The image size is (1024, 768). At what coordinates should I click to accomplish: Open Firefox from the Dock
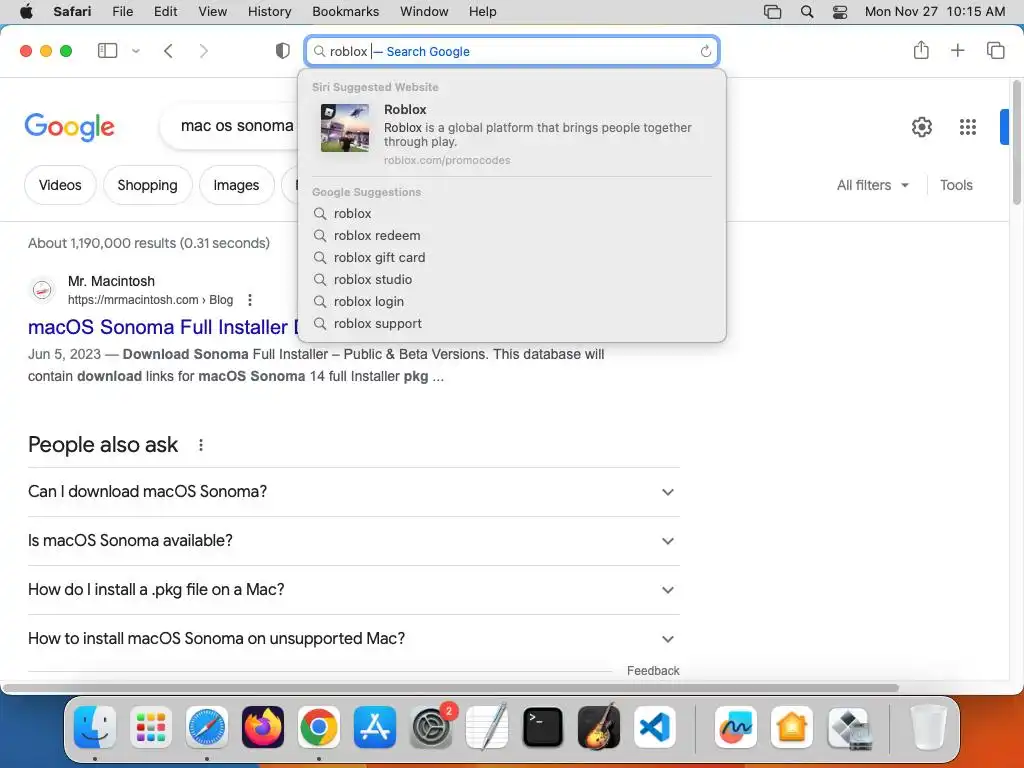point(263,727)
